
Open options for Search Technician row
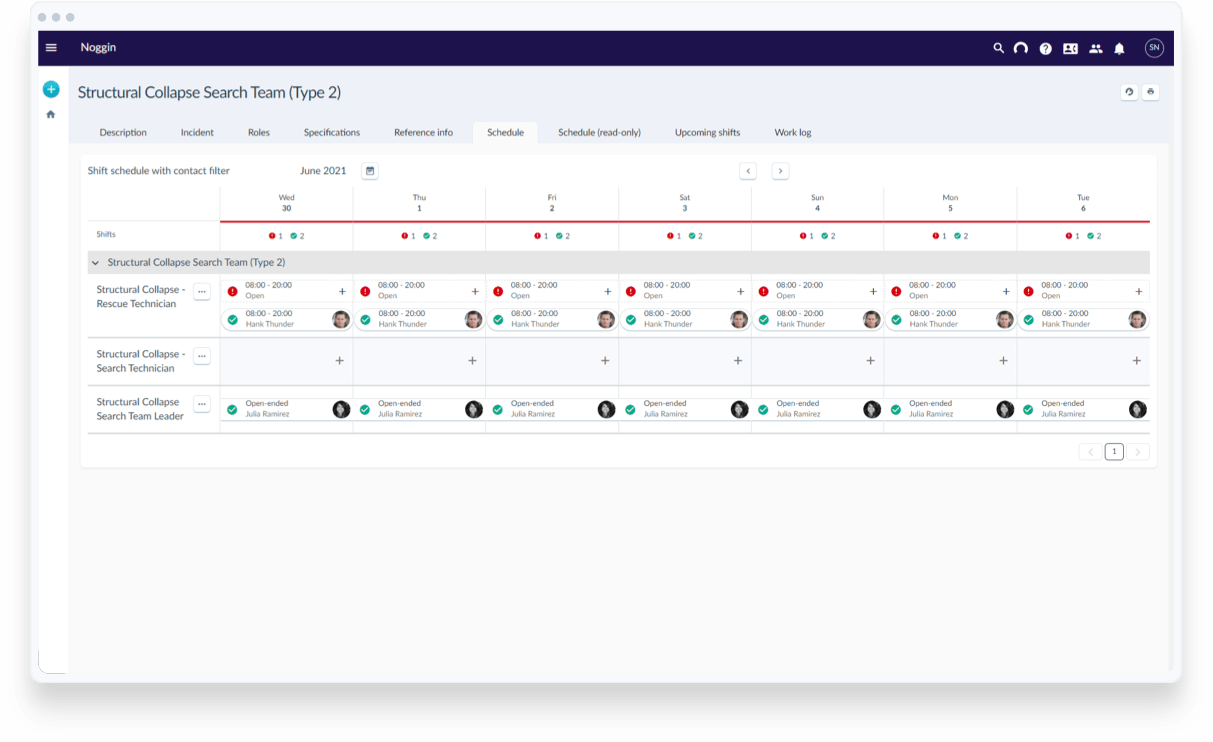point(202,355)
